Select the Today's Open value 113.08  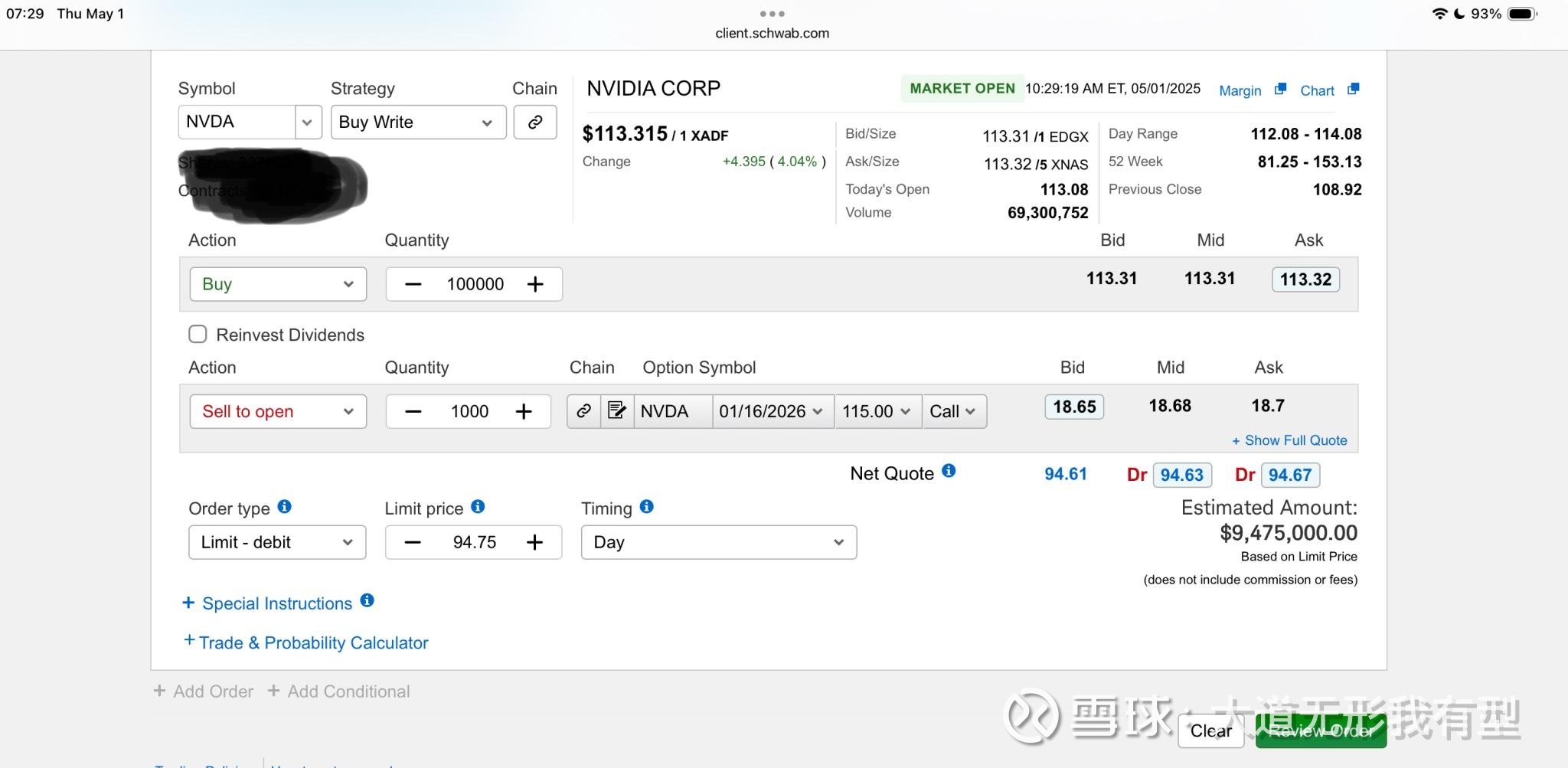coord(1064,190)
